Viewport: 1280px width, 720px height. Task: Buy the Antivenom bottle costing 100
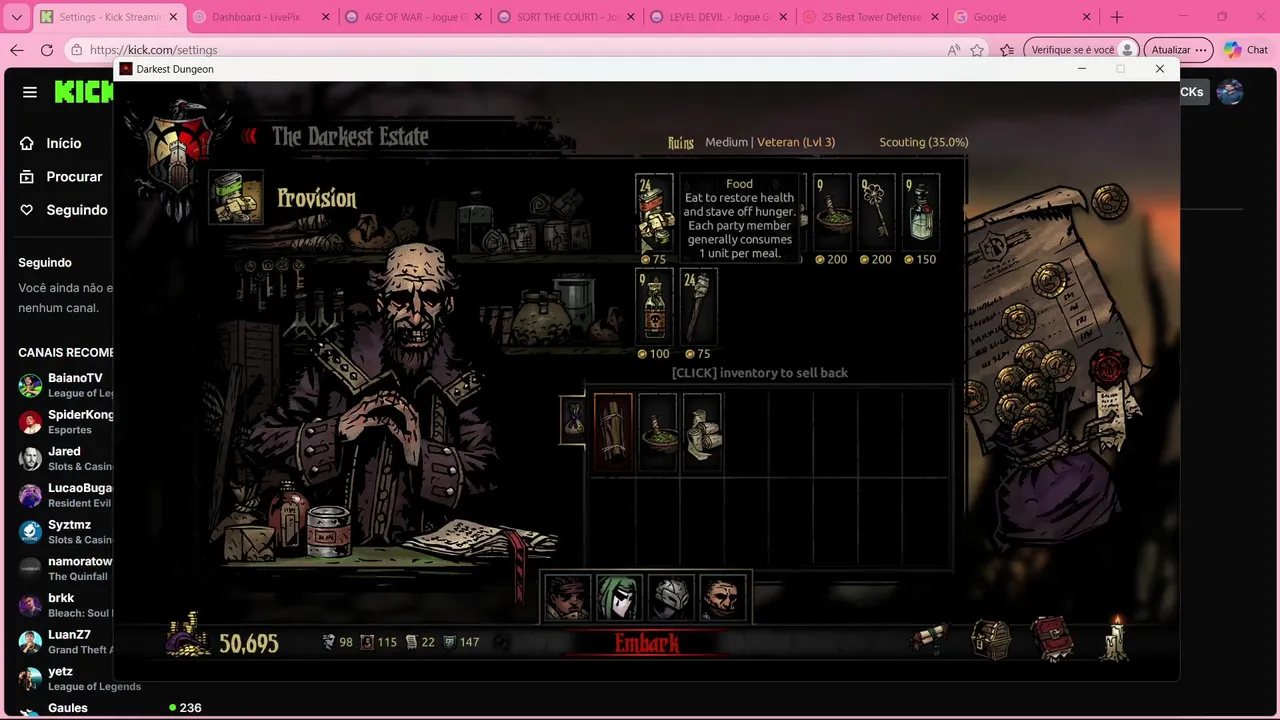(x=655, y=307)
